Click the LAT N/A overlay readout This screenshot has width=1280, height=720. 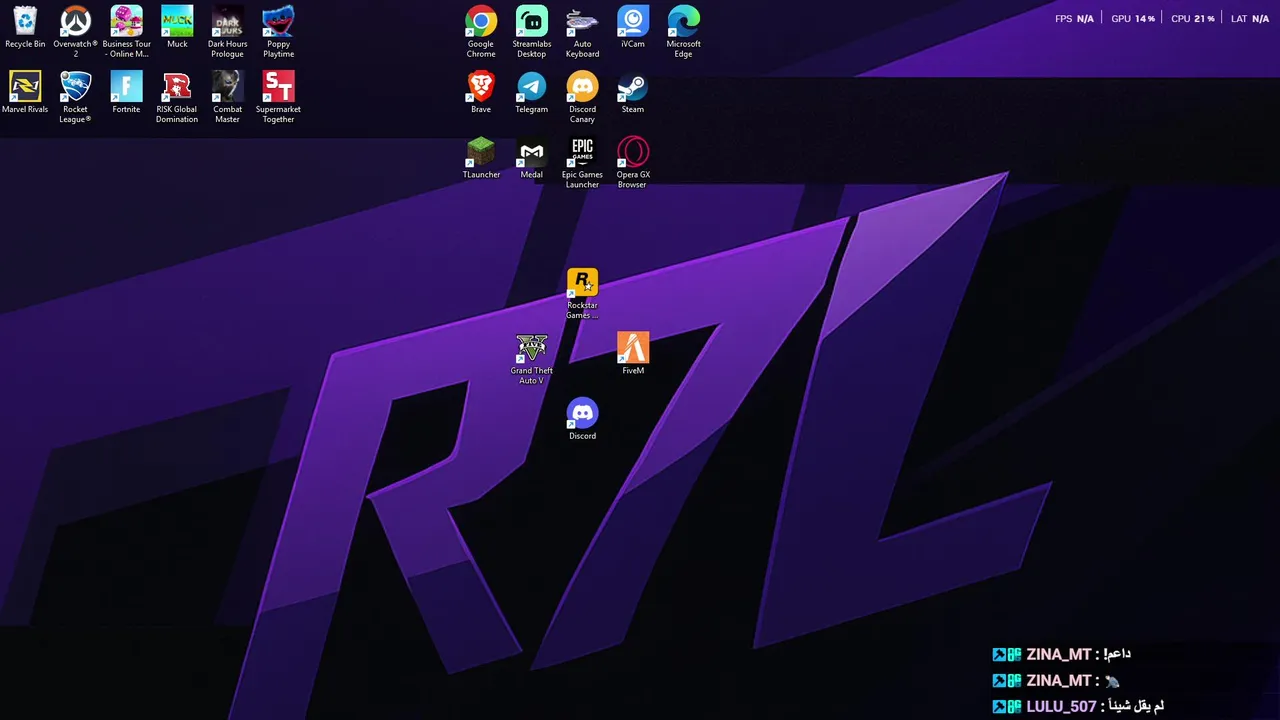(x=1250, y=19)
